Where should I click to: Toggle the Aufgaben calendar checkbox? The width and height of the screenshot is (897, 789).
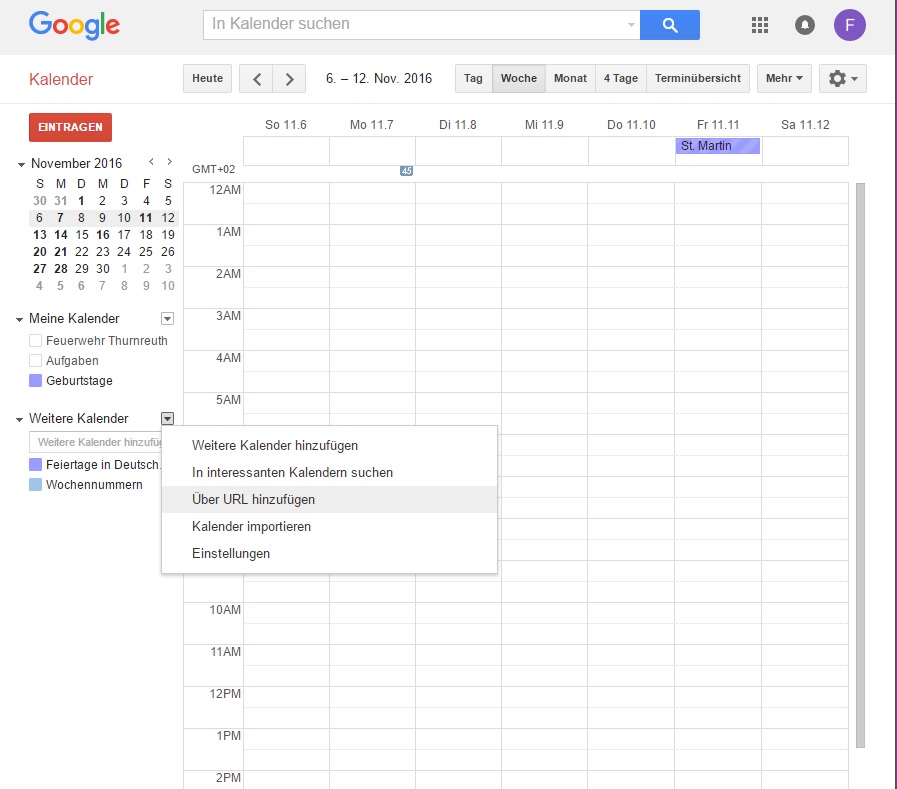tap(36, 361)
